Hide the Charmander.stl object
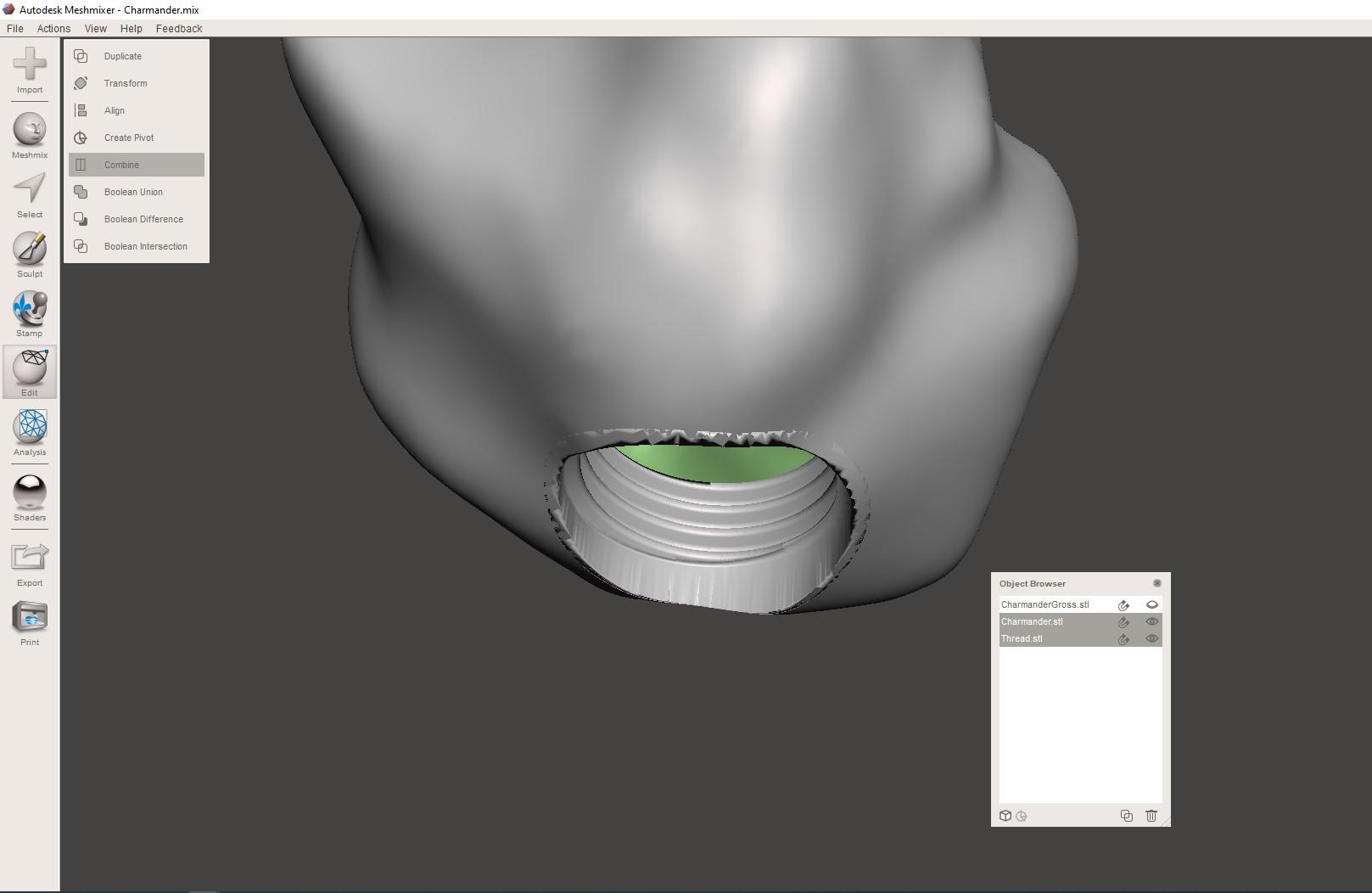 [1152, 621]
